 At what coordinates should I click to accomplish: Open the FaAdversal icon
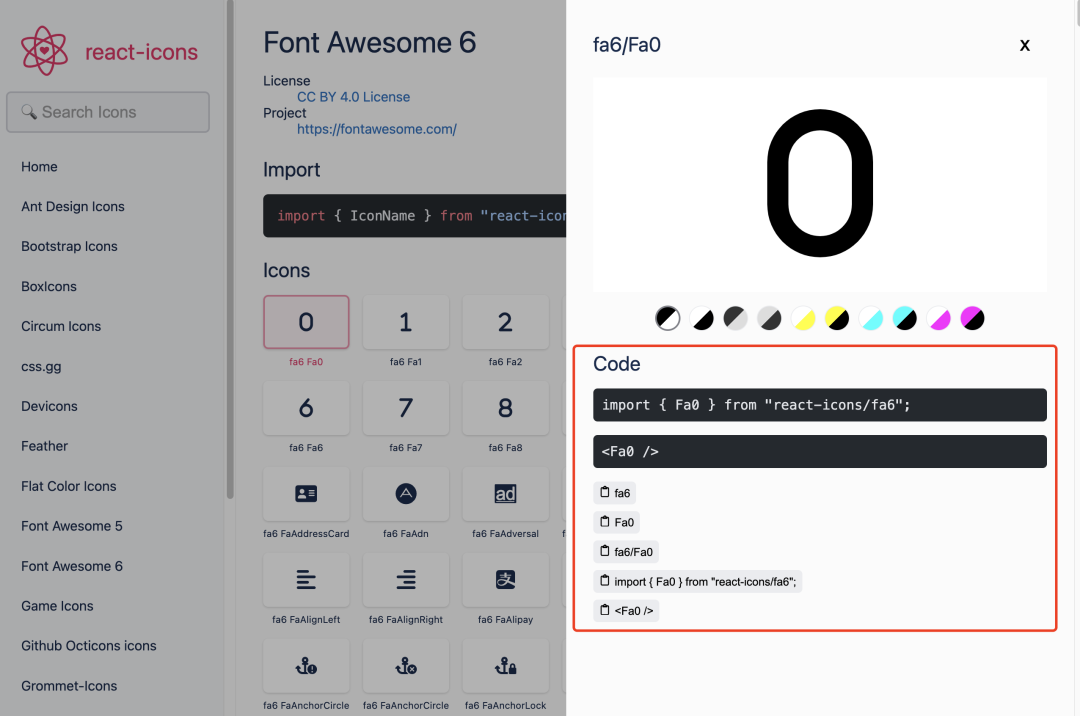[x=505, y=494]
